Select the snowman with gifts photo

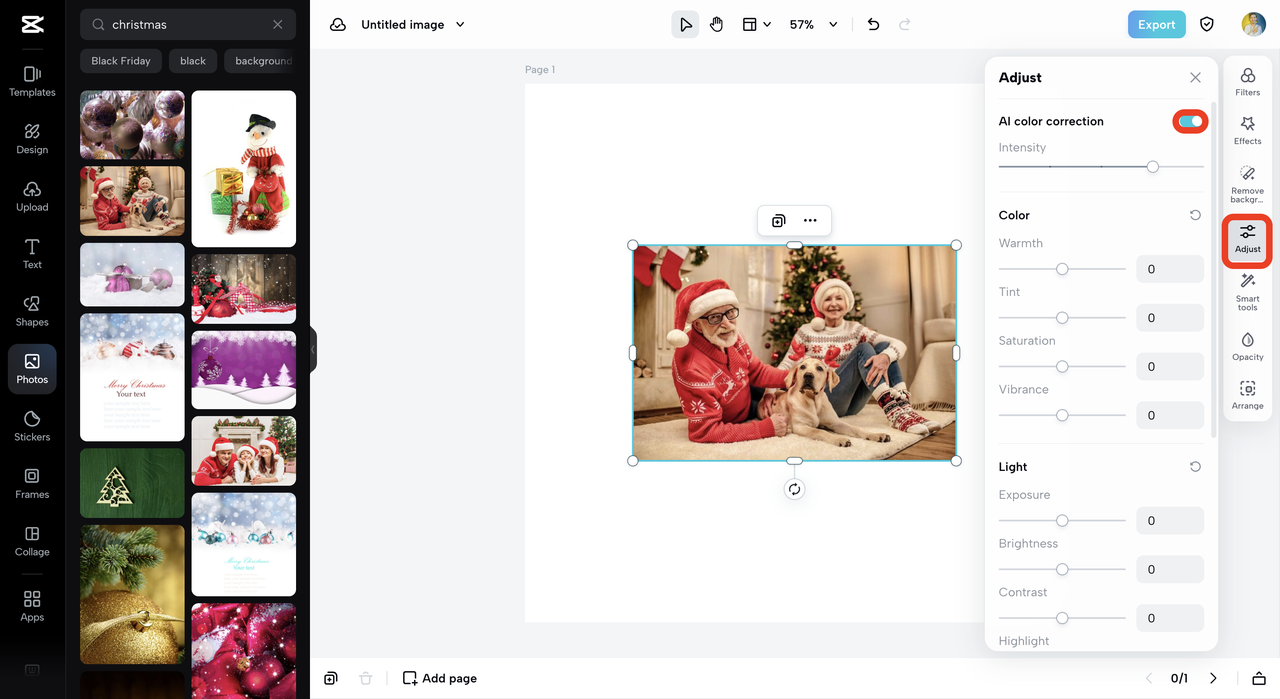244,169
